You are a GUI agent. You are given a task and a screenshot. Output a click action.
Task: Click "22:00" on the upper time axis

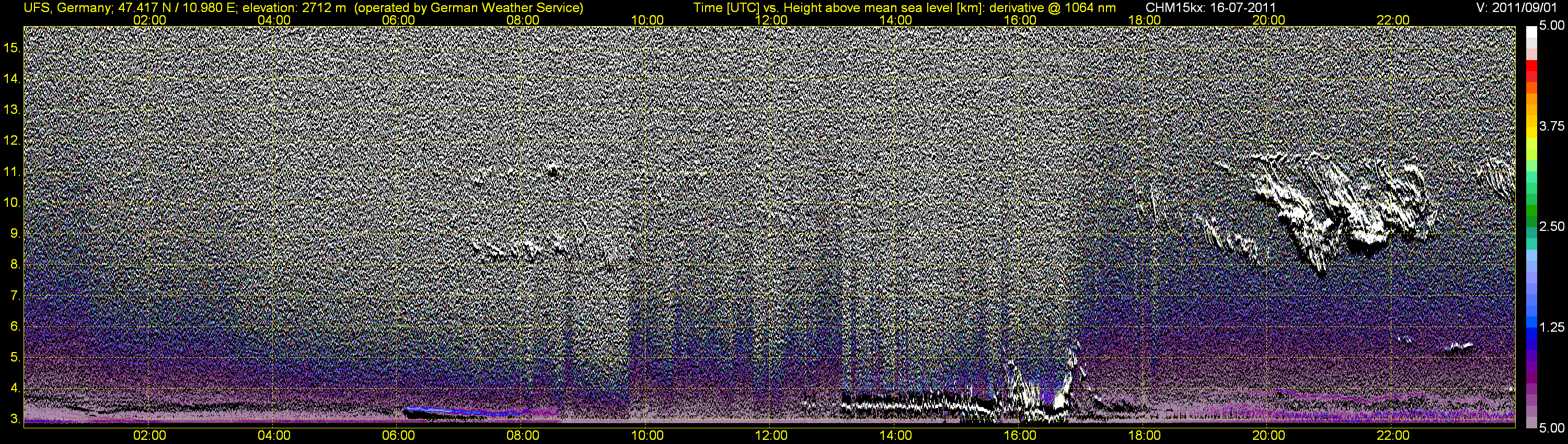pos(1393,20)
